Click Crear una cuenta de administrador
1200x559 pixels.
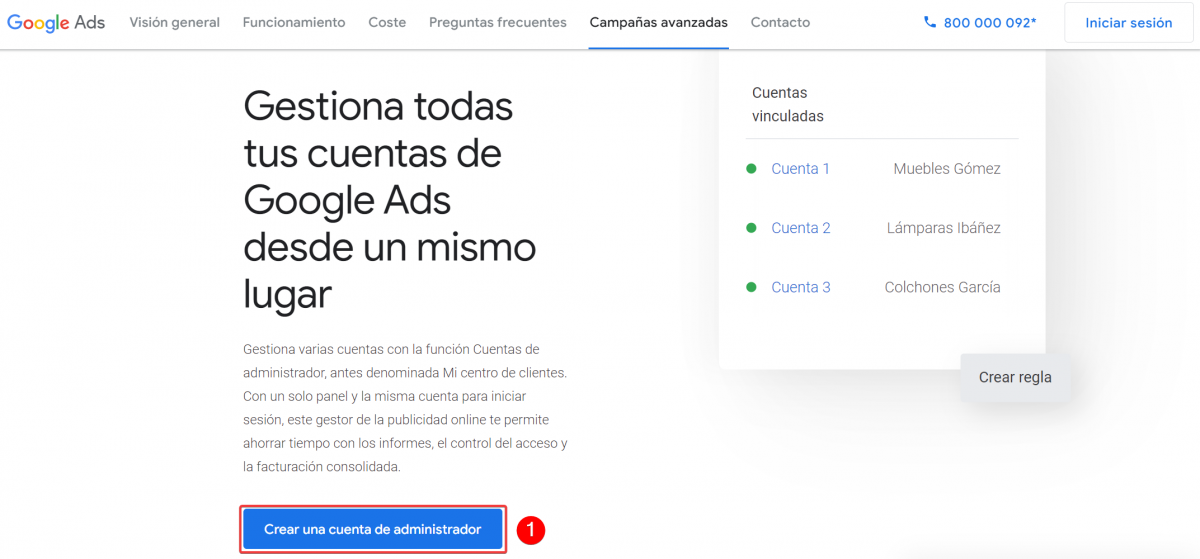tap(373, 529)
